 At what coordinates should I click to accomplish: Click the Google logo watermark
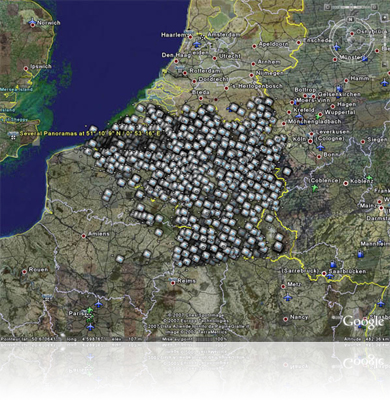(363, 322)
